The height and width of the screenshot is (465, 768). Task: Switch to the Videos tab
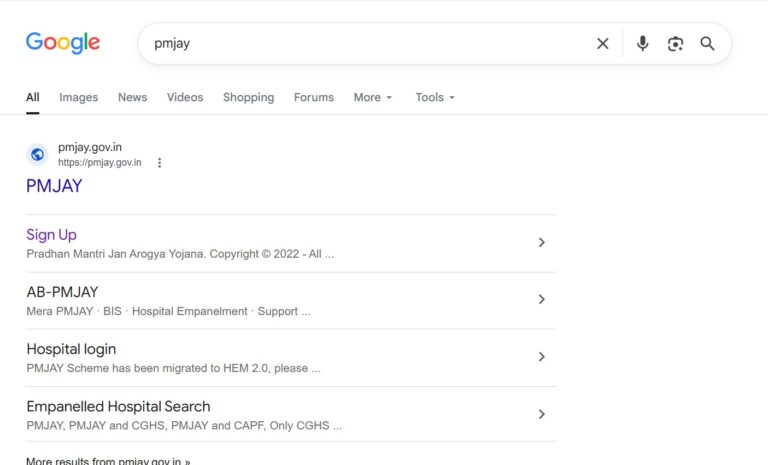[185, 97]
